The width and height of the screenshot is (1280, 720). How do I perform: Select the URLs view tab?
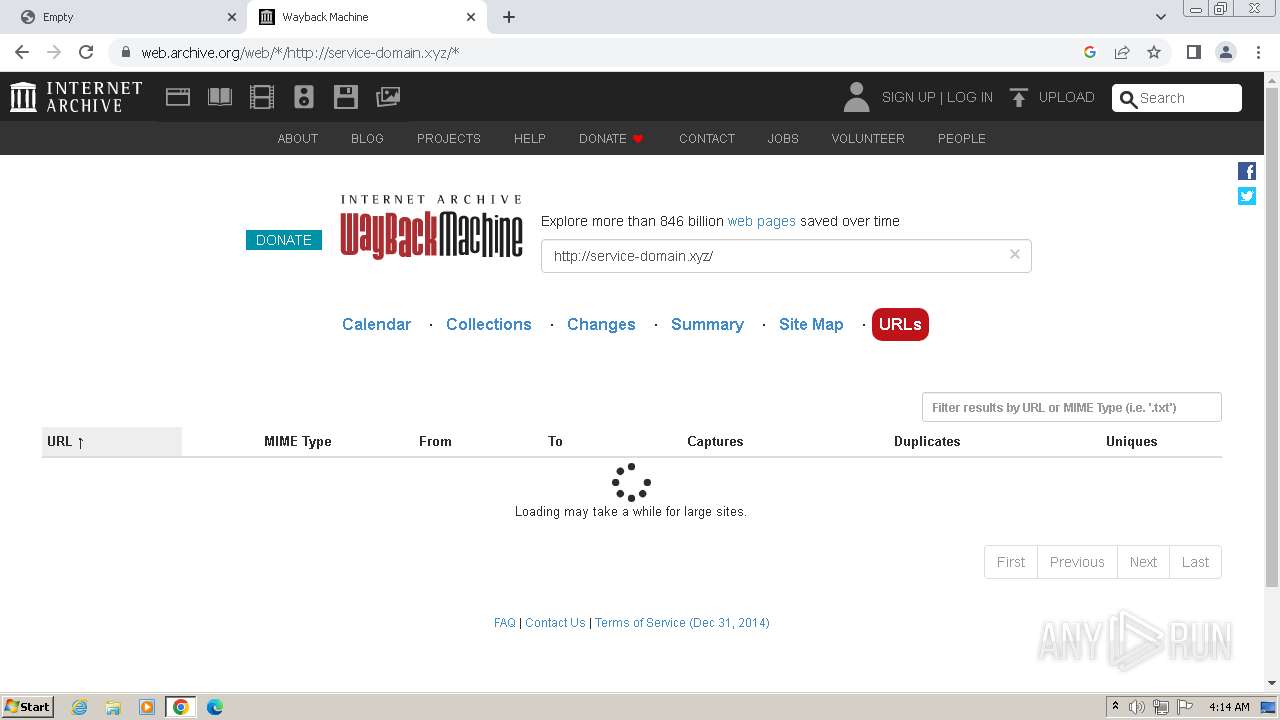(900, 324)
